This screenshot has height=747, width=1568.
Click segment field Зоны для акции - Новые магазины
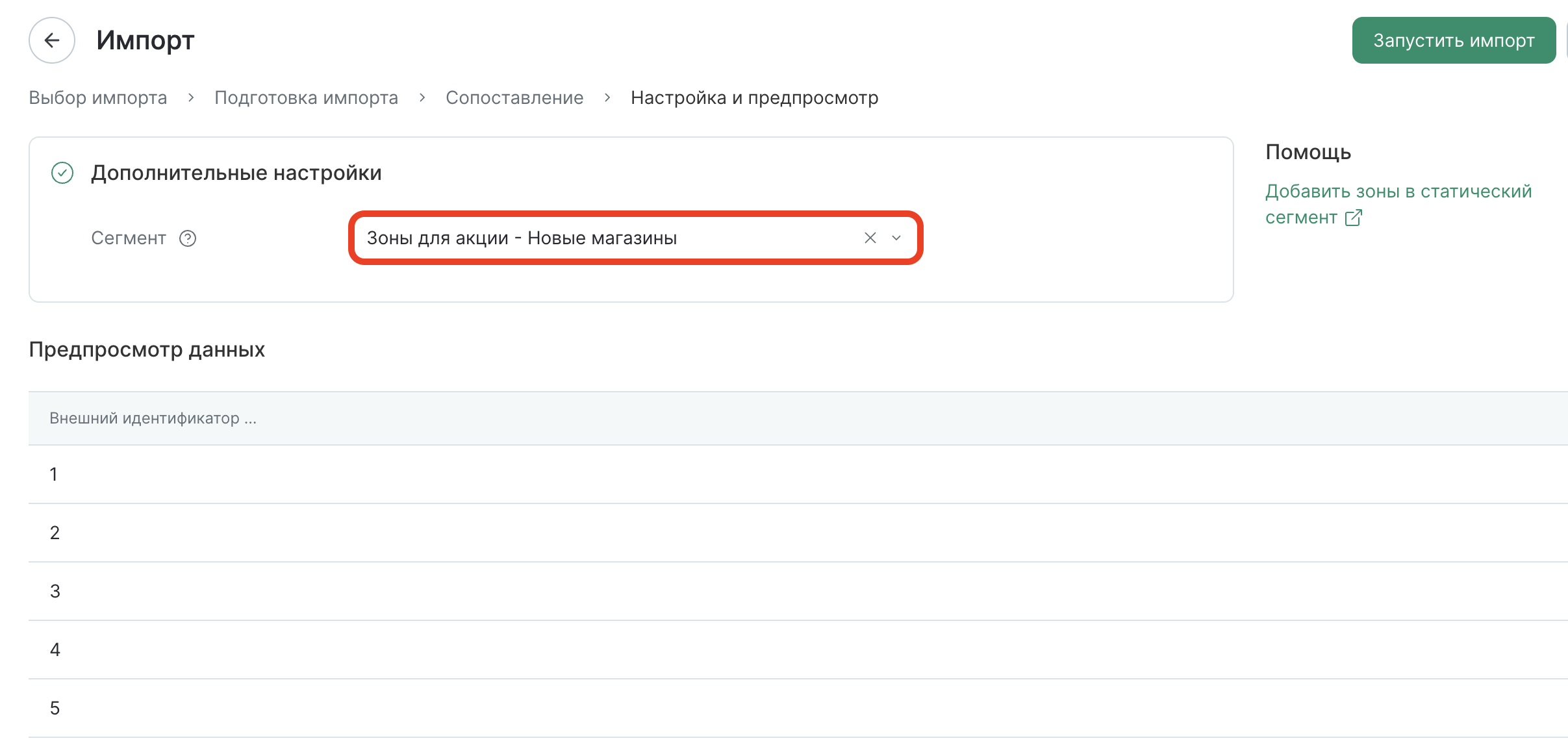(x=635, y=238)
